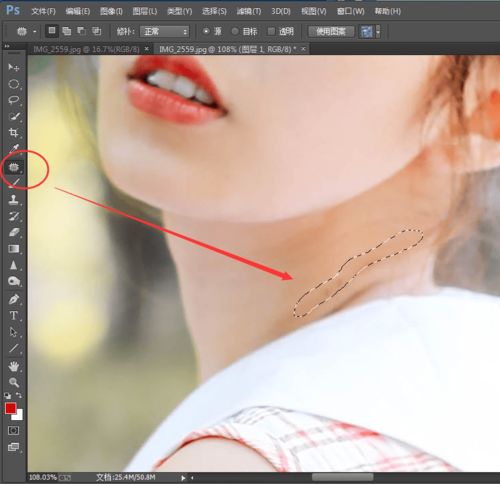
Task: Open the 图像(I) menu
Action: 111,11
